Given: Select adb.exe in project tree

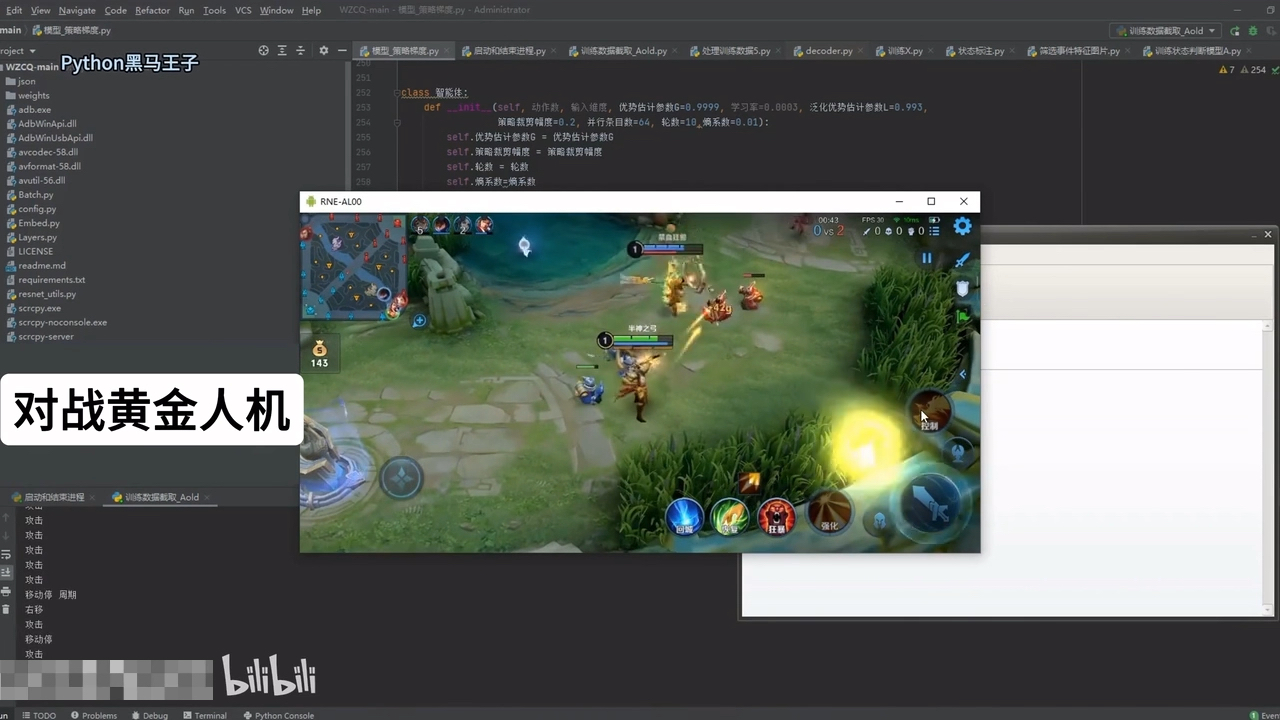Looking at the screenshot, I should (34, 110).
